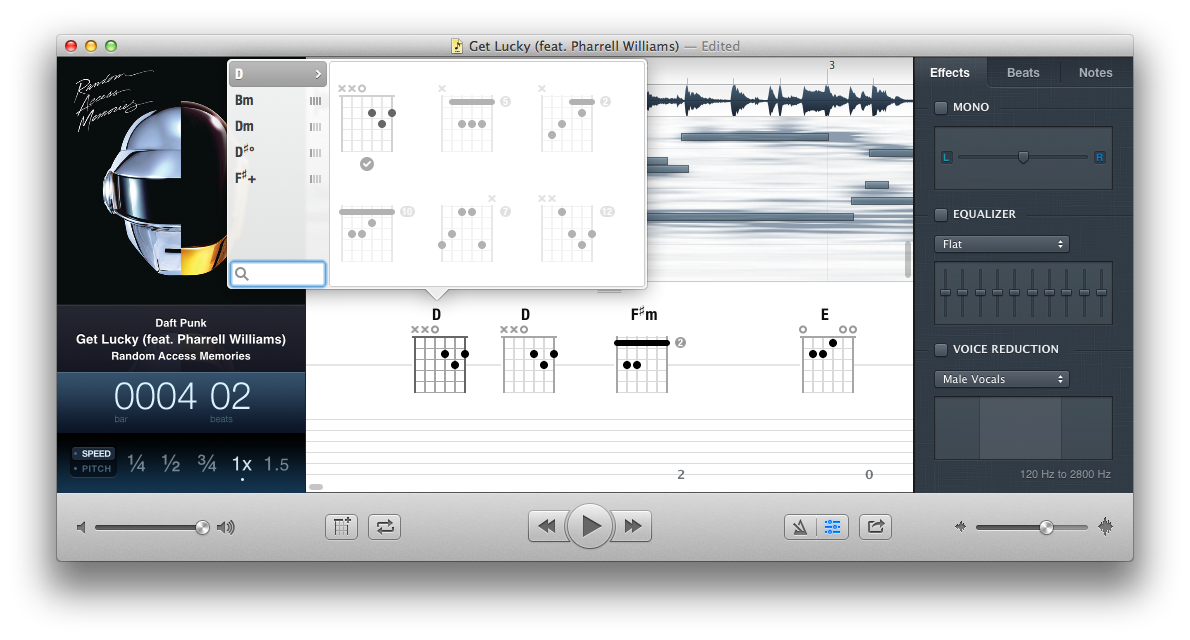Viewport: 1190px width, 640px height.
Task: Open the share export button
Action: (875, 527)
